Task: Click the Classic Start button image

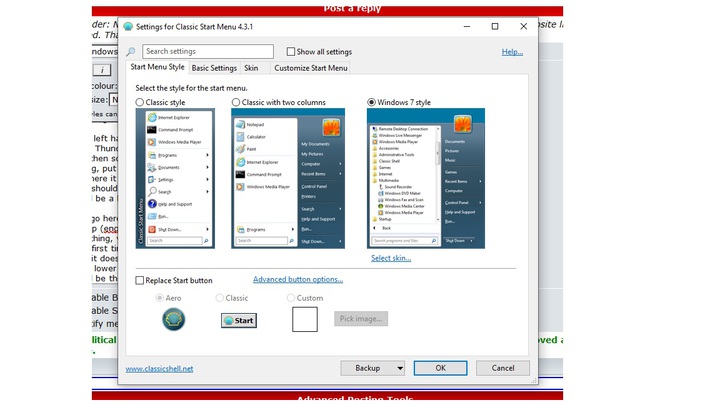Action: (239, 321)
